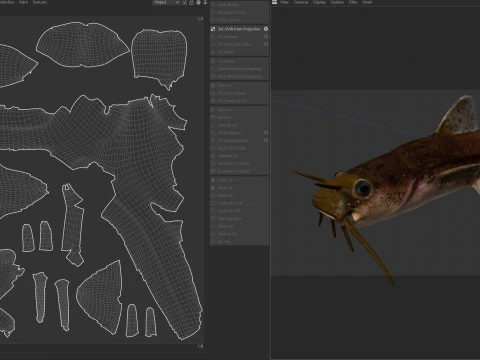
Task: Choose Add UV Pins at list top
Action: point(229,5)
